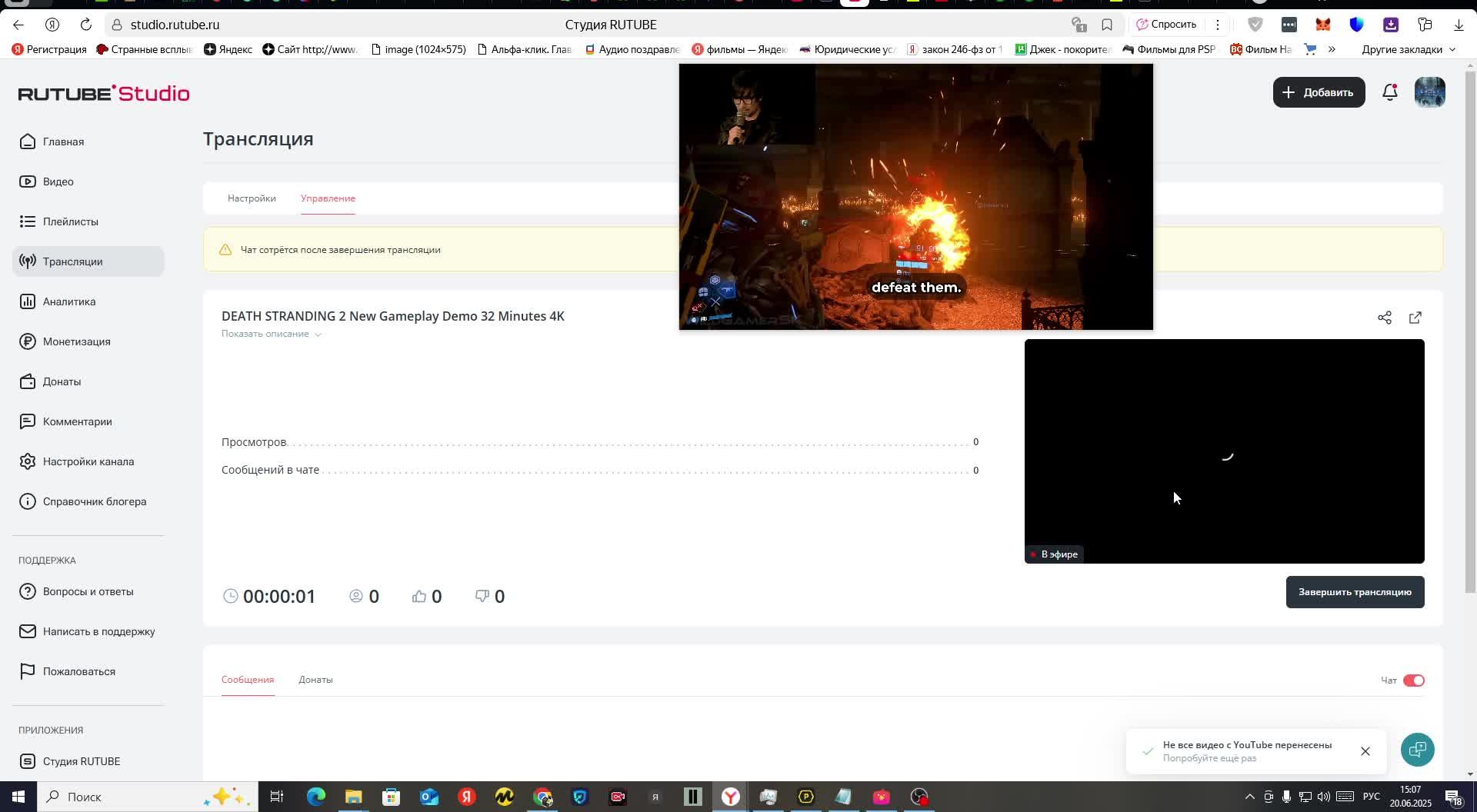This screenshot has width=1477, height=812.
Task: Open Настройки канала
Action: 88,461
